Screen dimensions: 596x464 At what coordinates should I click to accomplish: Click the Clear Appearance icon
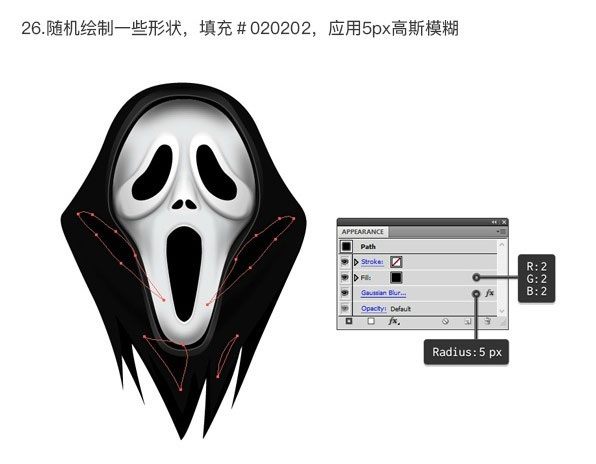pyautogui.click(x=445, y=321)
